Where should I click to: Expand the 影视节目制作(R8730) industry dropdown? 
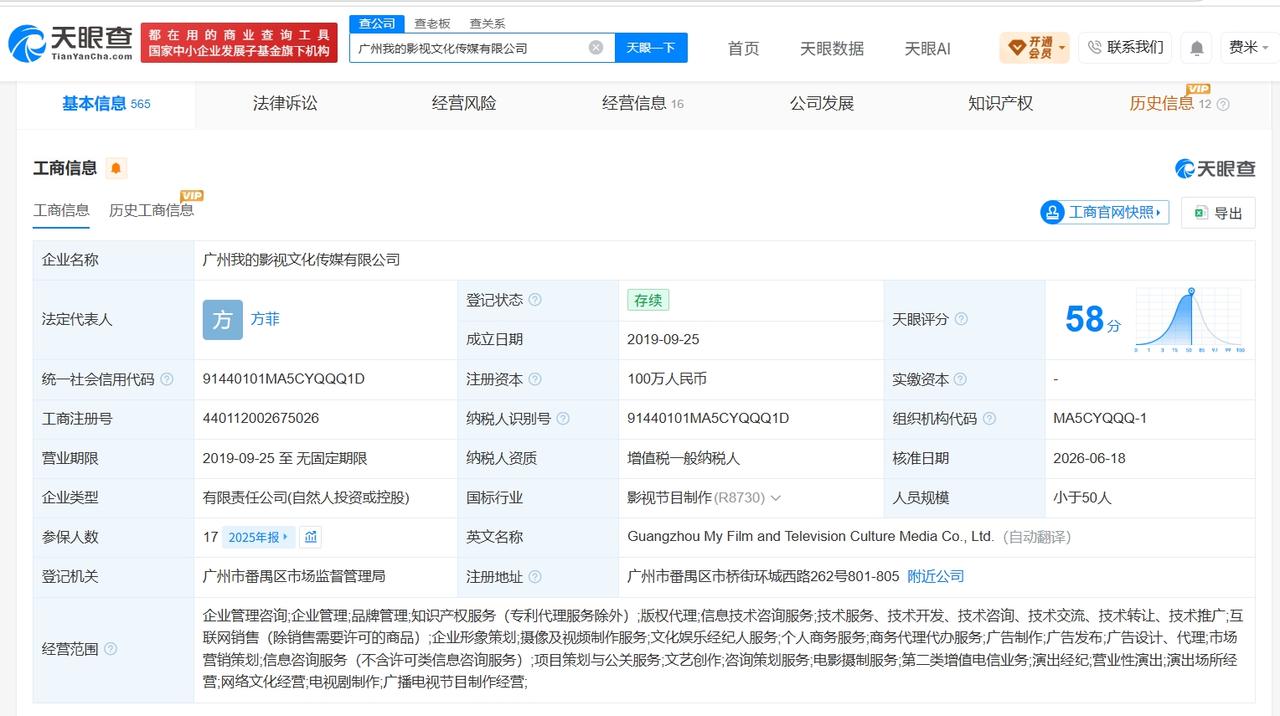tap(776, 497)
